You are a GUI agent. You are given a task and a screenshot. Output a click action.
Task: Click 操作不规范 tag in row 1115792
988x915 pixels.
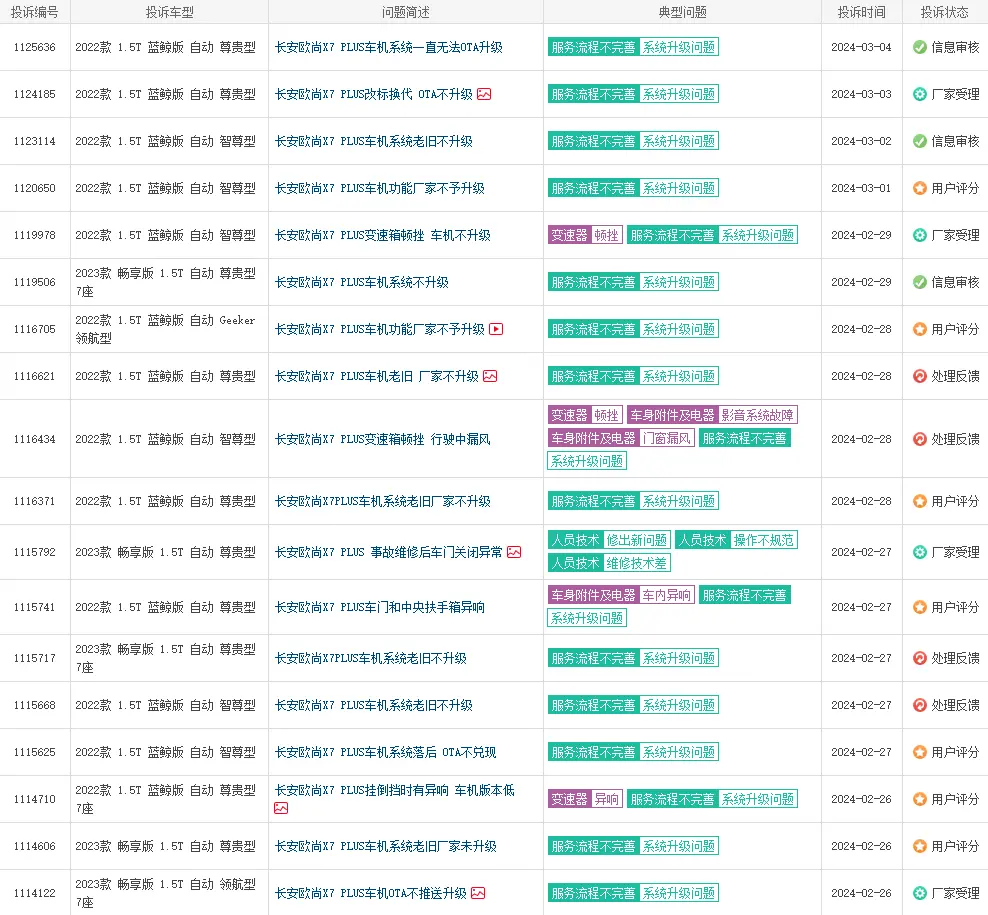point(764,541)
